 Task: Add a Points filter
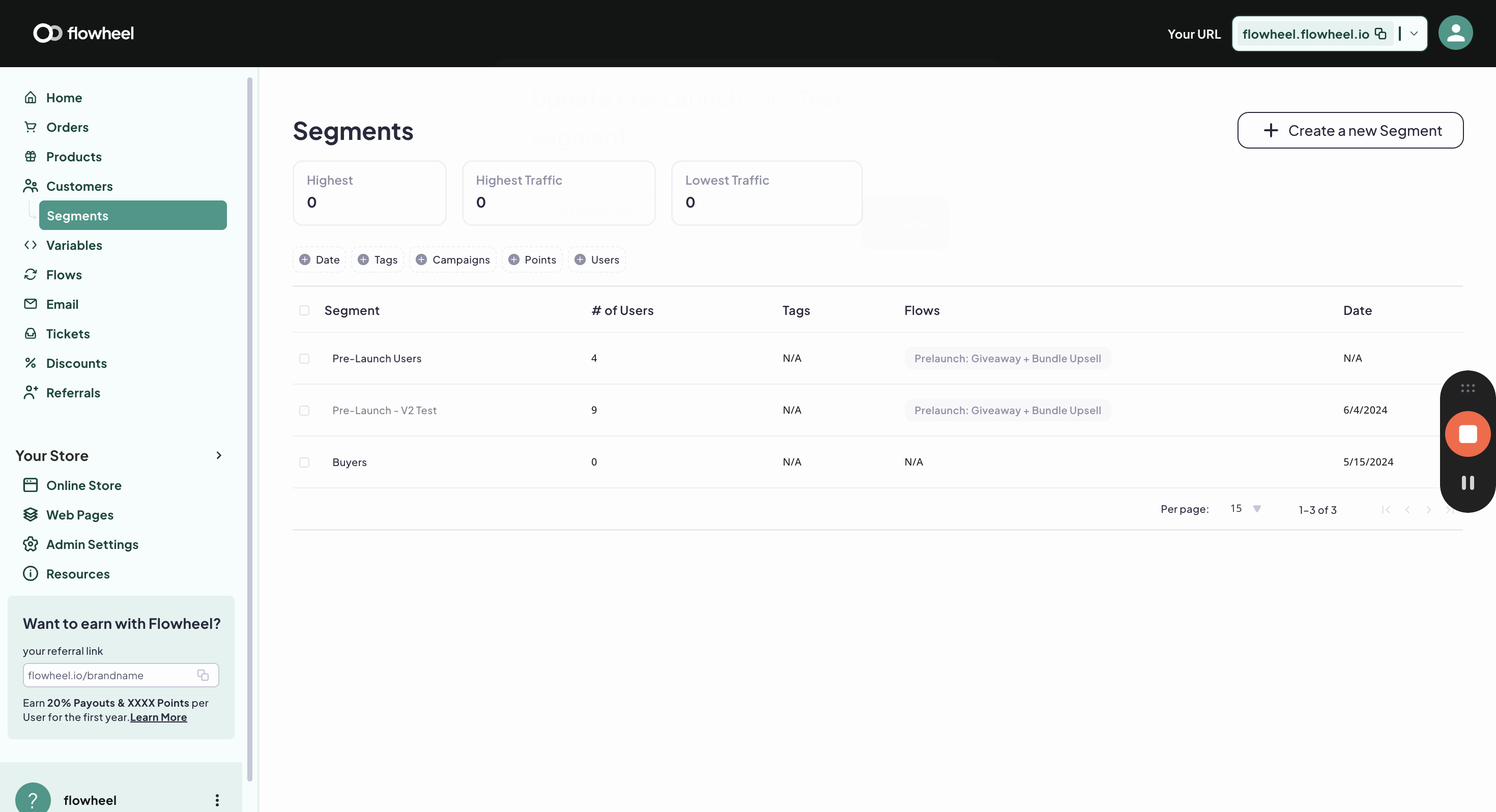(533, 259)
